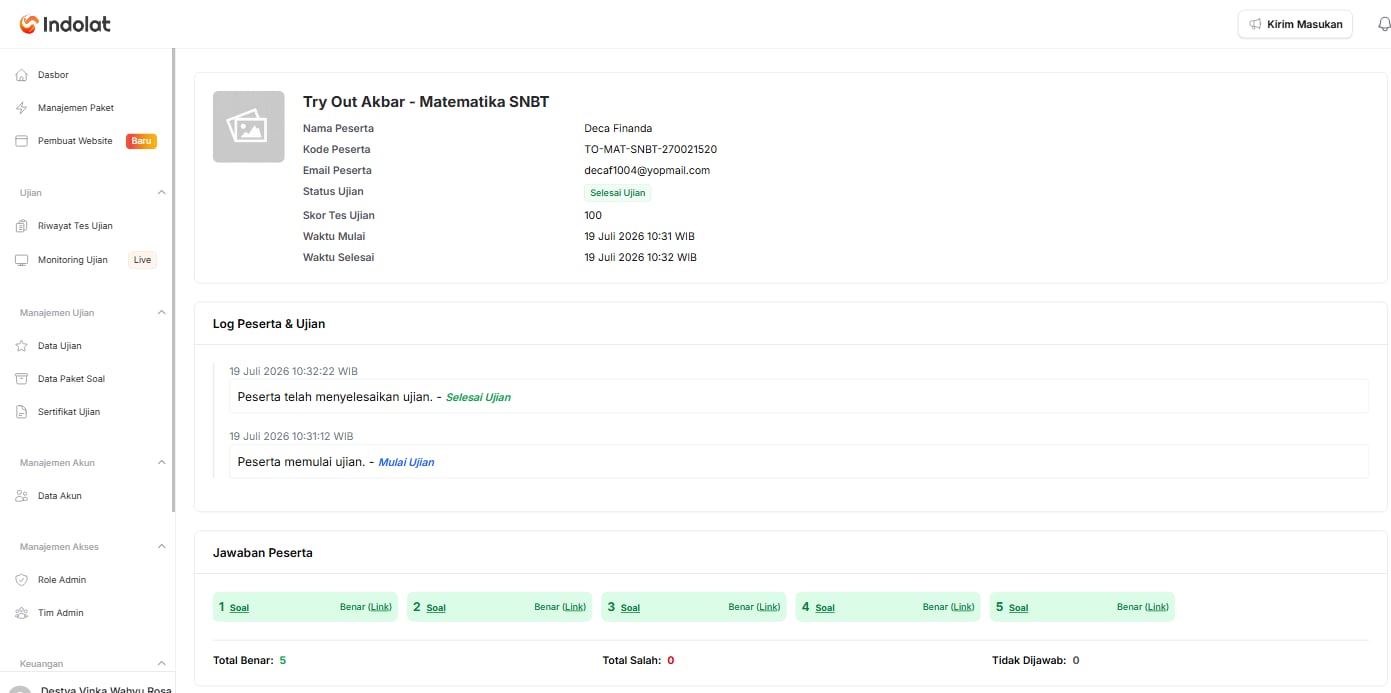The height and width of the screenshot is (693, 1391).
Task: Click the Total Salah count
Action: point(671,661)
